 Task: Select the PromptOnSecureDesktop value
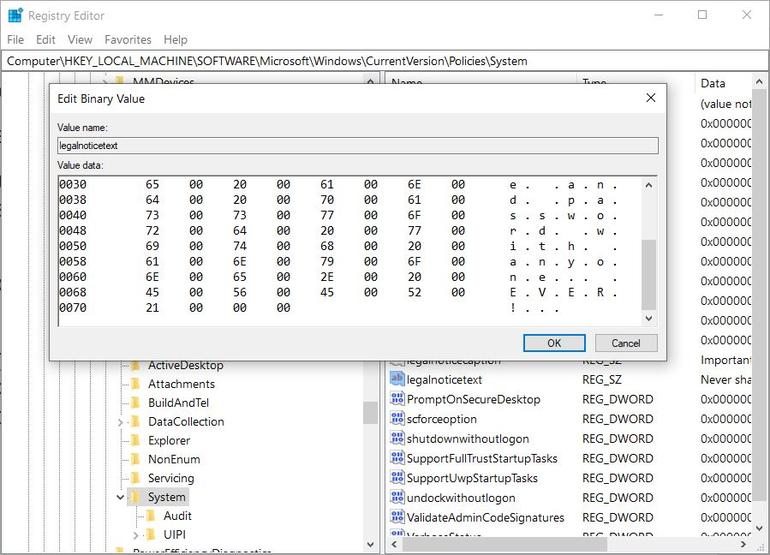pyautogui.click(x=473, y=399)
